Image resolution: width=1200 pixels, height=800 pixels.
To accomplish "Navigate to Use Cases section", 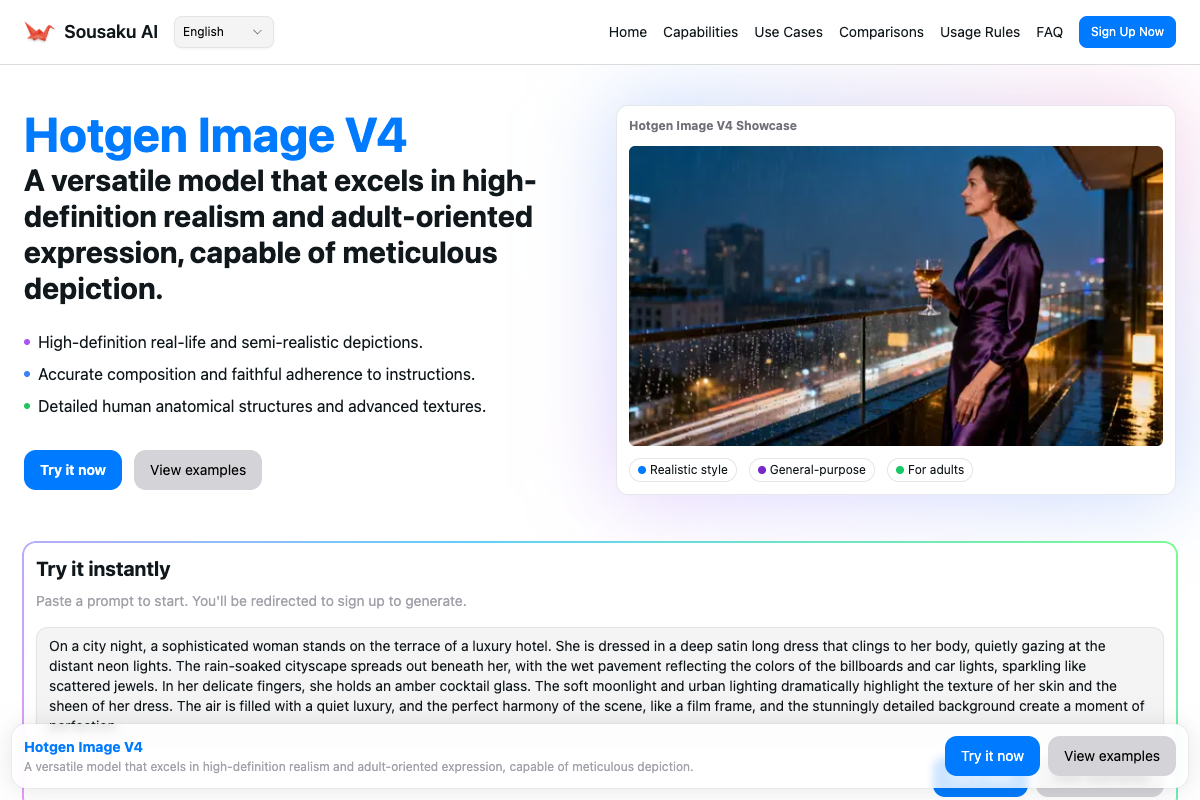I will 788,32.
